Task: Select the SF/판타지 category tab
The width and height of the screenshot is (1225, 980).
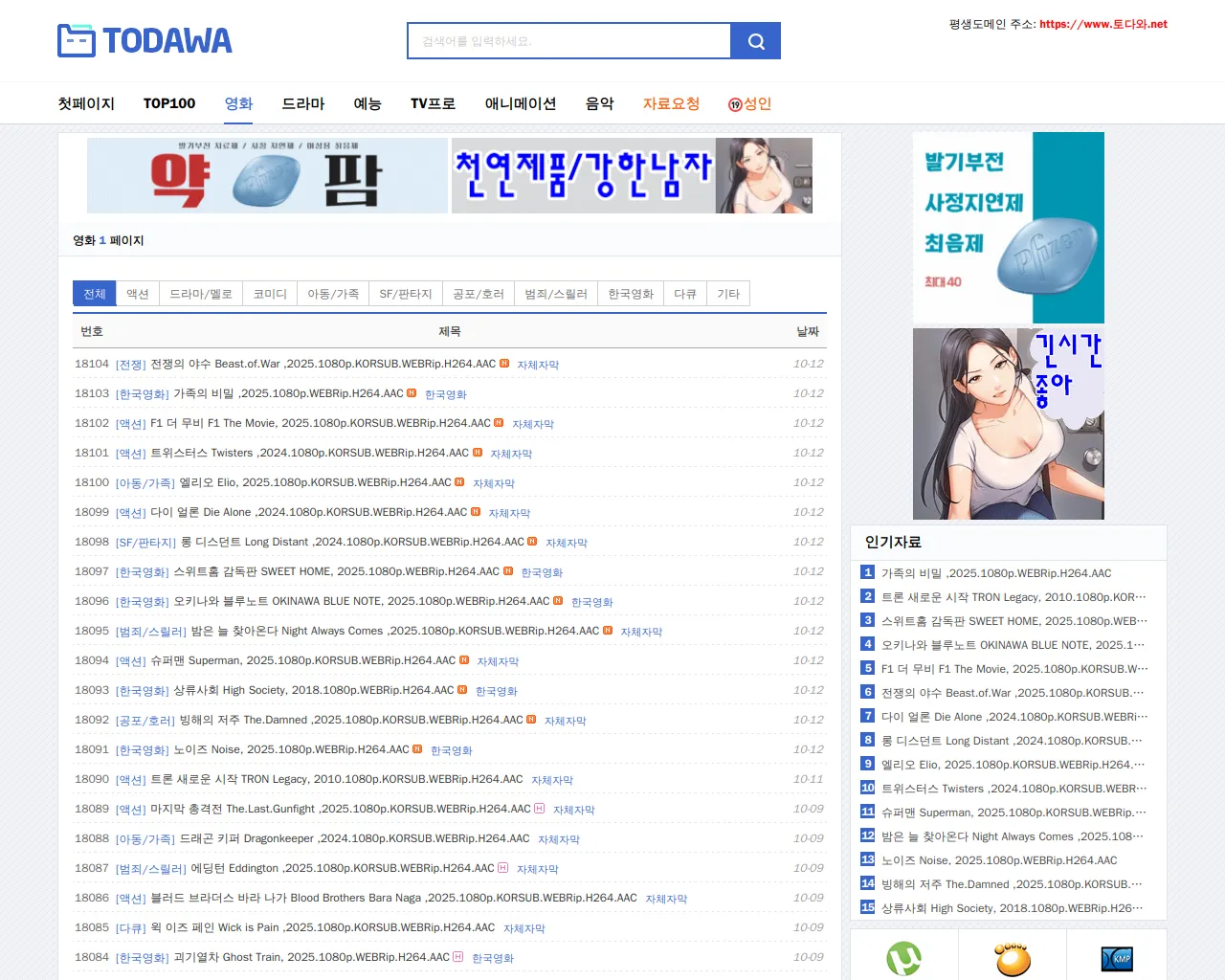Action: (406, 294)
